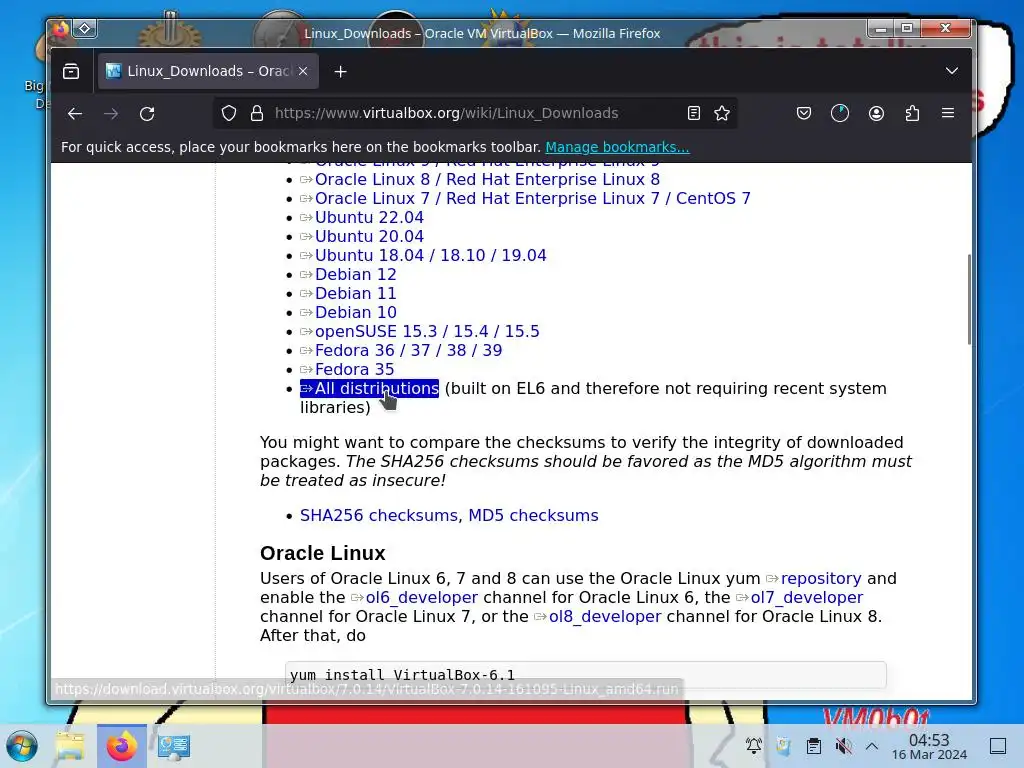Open the system settings taskbar icon

coord(174,746)
